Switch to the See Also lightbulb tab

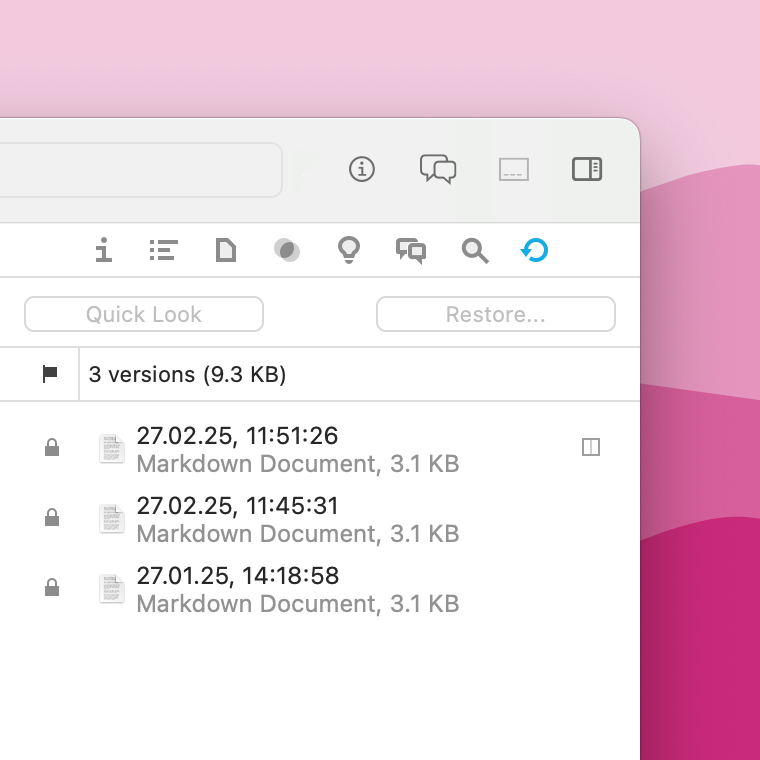click(349, 250)
